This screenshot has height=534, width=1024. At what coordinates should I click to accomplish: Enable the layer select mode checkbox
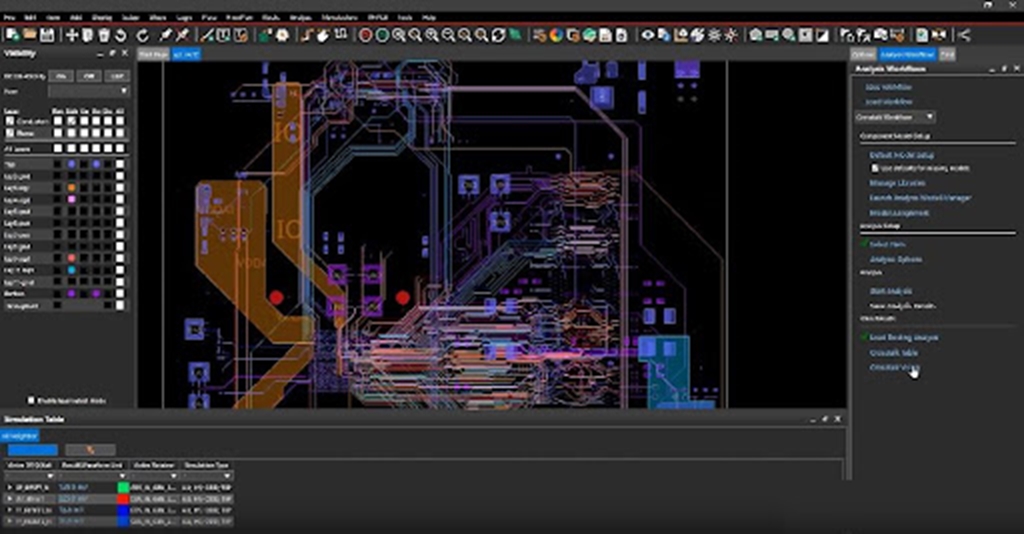31,400
